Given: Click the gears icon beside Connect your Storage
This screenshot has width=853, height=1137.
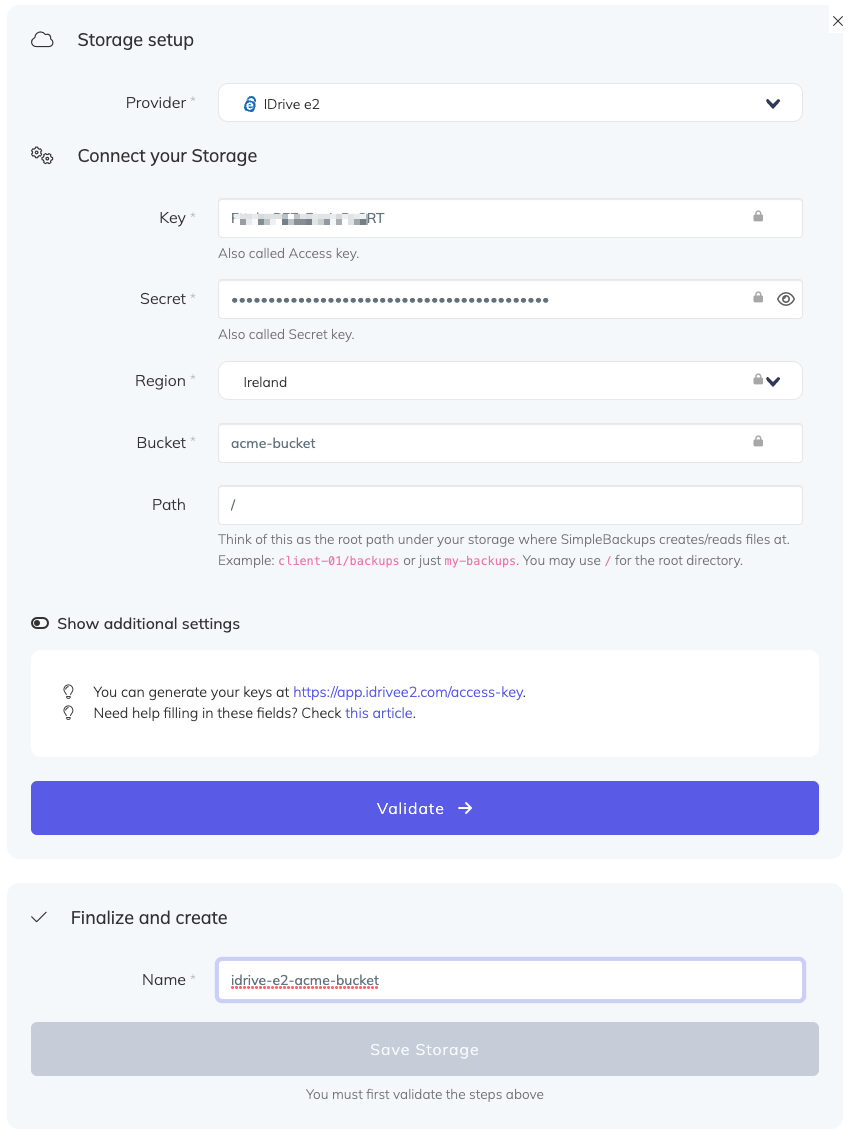Looking at the screenshot, I should pos(42,155).
